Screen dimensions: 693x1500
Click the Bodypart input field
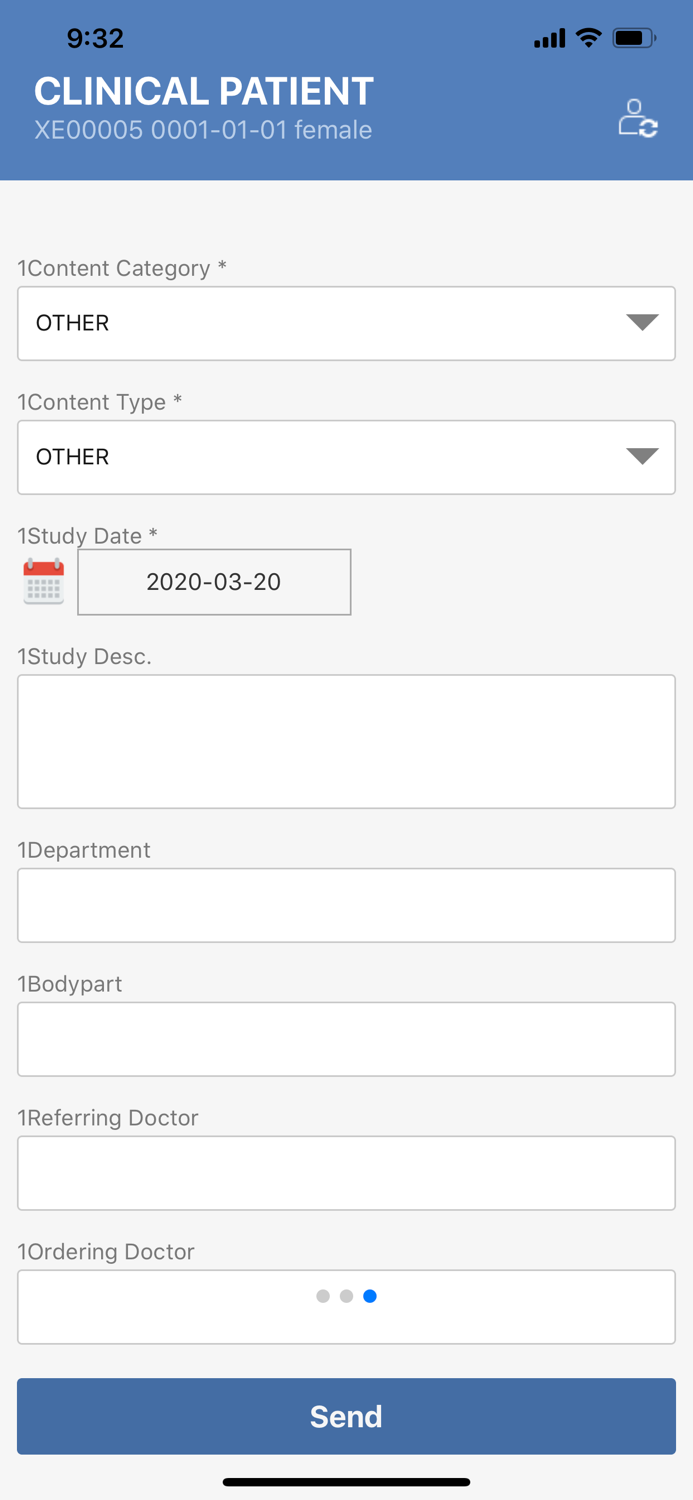click(346, 1039)
